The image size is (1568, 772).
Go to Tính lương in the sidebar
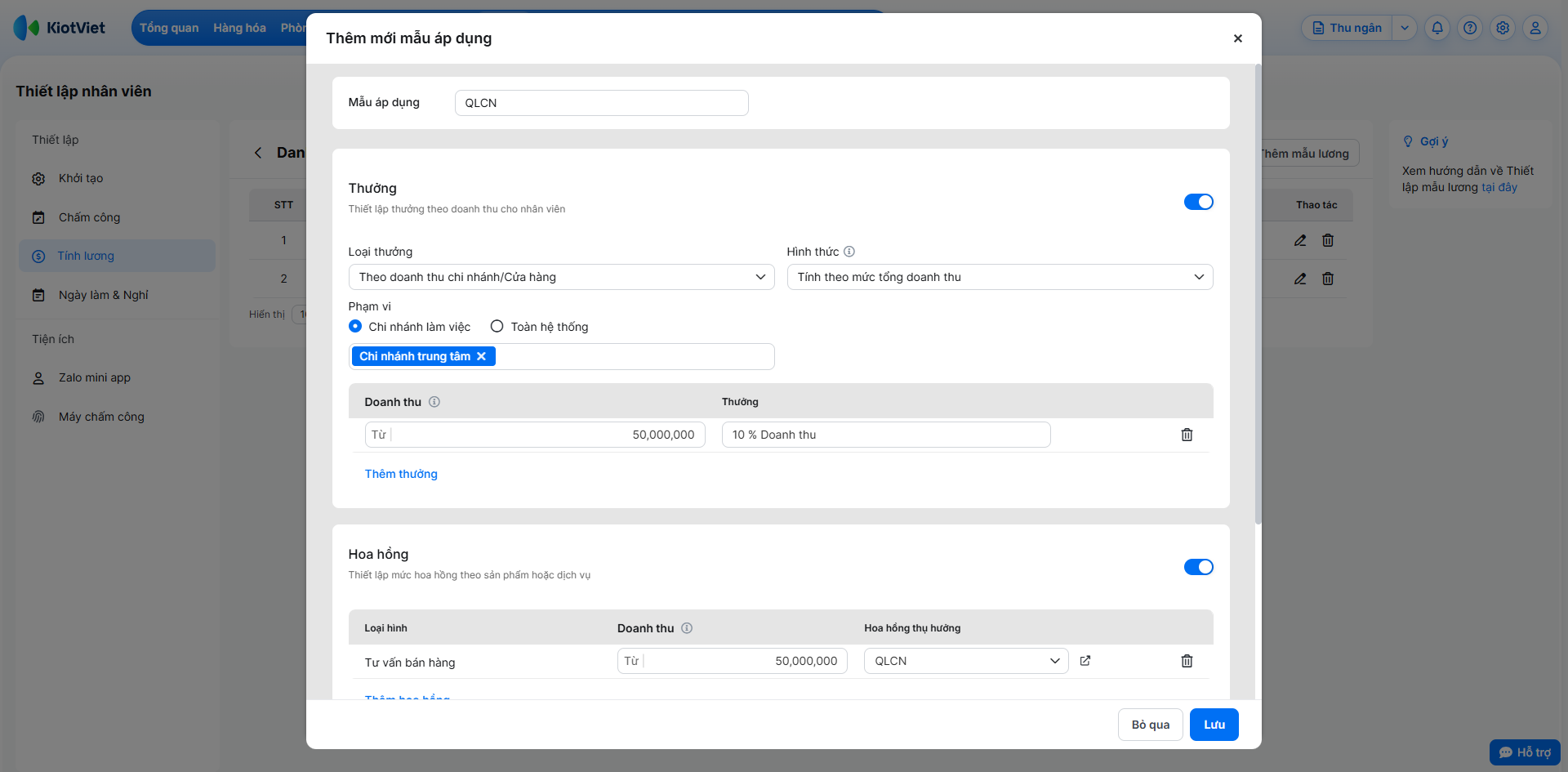click(x=118, y=256)
